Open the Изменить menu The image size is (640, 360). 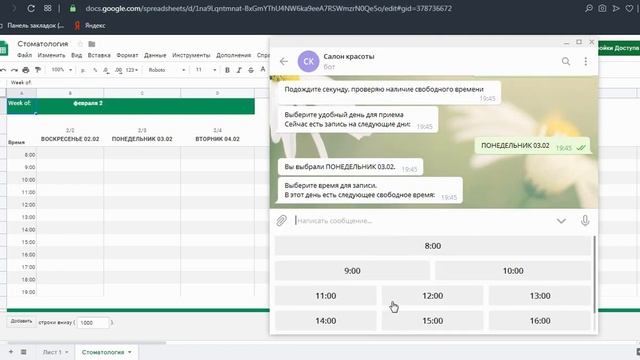pos(51,55)
